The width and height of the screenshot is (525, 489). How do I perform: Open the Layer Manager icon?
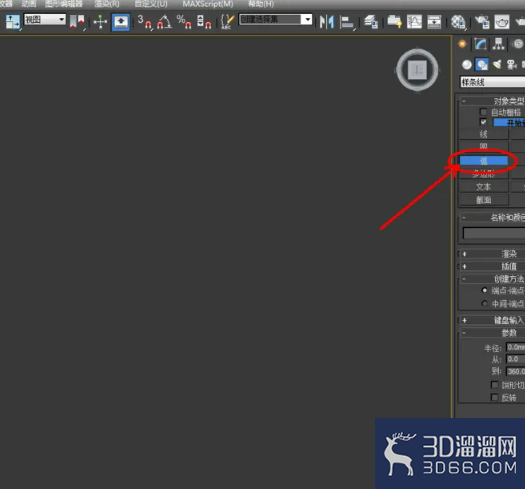point(371,22)
